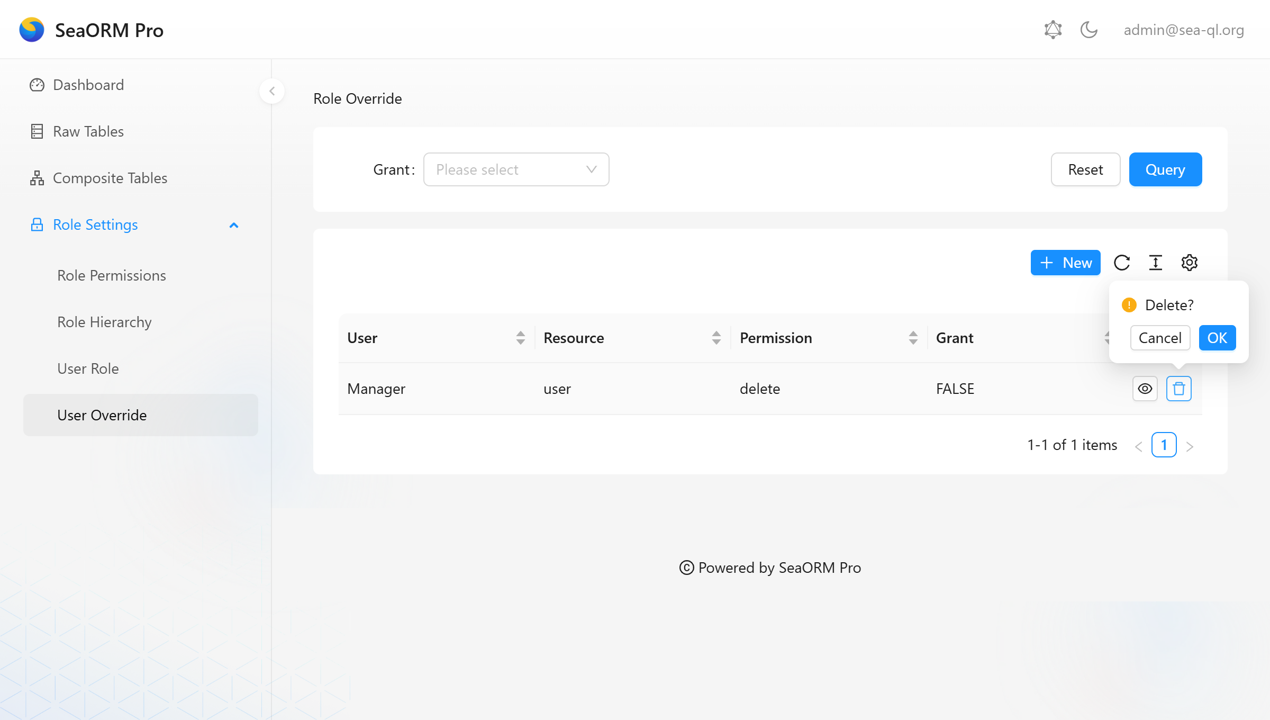Reload table with refresh icon

click(x=1122, y=263)
